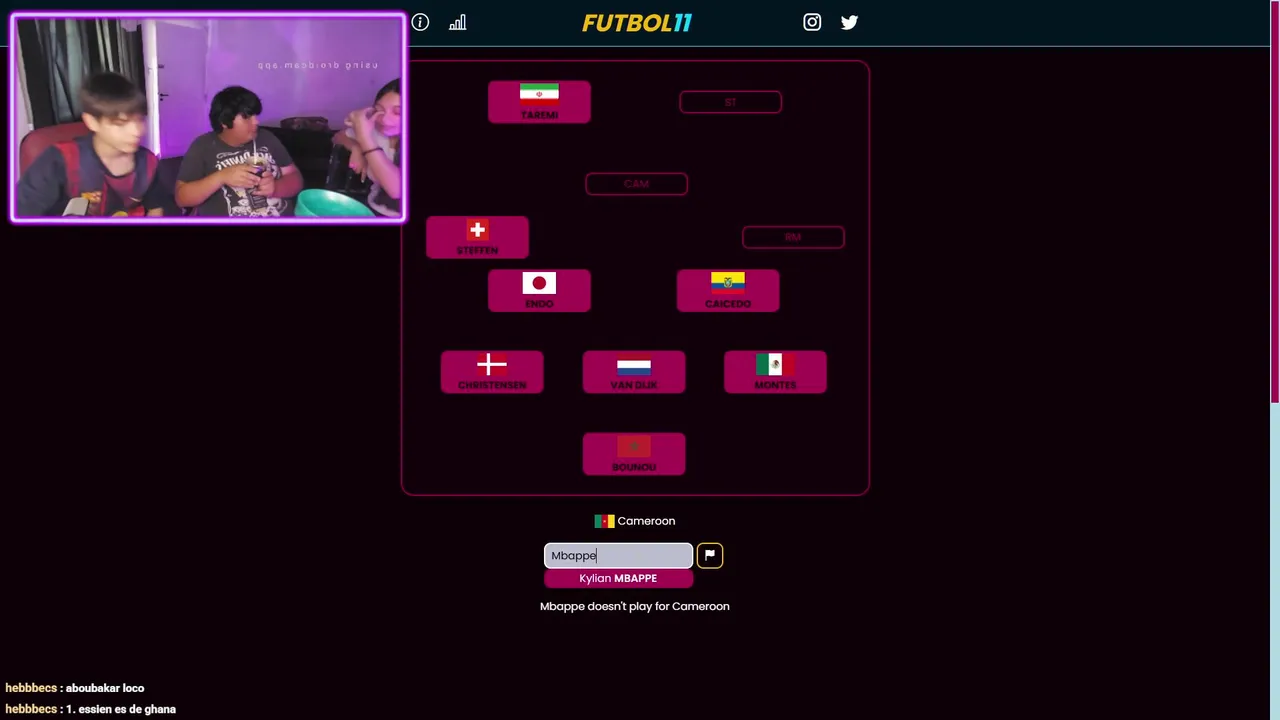1280x720 pixels.
Task: Select the Christensen Denmark player card
Action: 492,372
